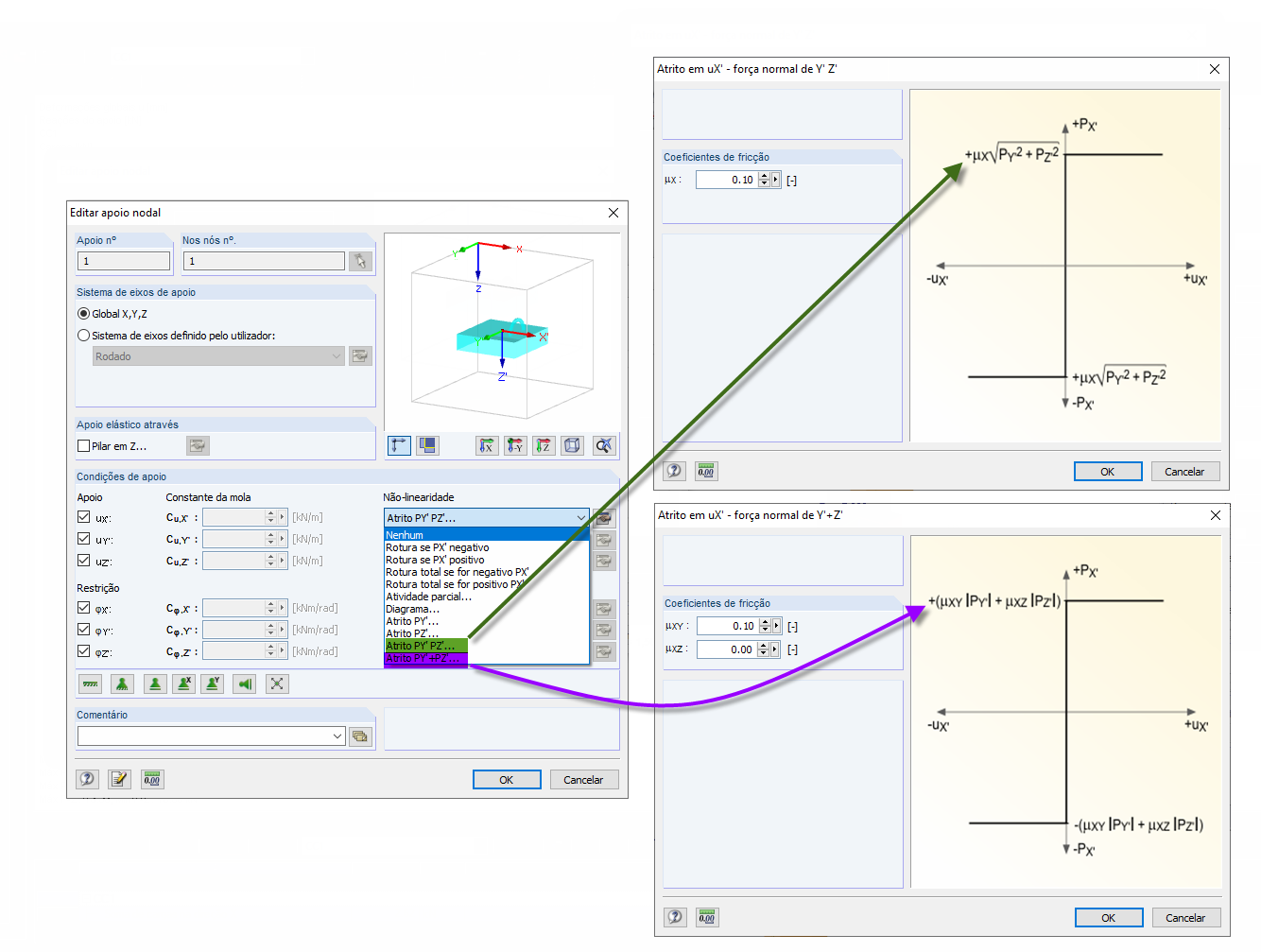
Task: Click OK in the Y' Z' friction dialog
Action: click(1108, 472)
